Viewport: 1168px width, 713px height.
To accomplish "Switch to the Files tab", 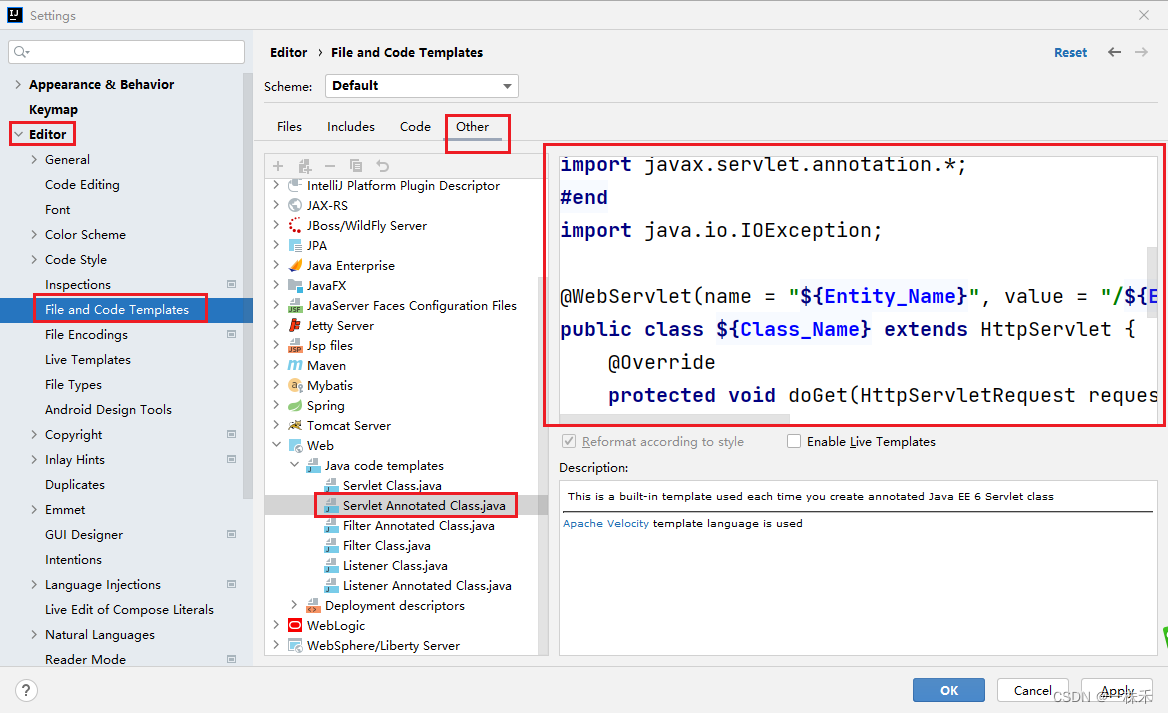I will click(289, 127).
